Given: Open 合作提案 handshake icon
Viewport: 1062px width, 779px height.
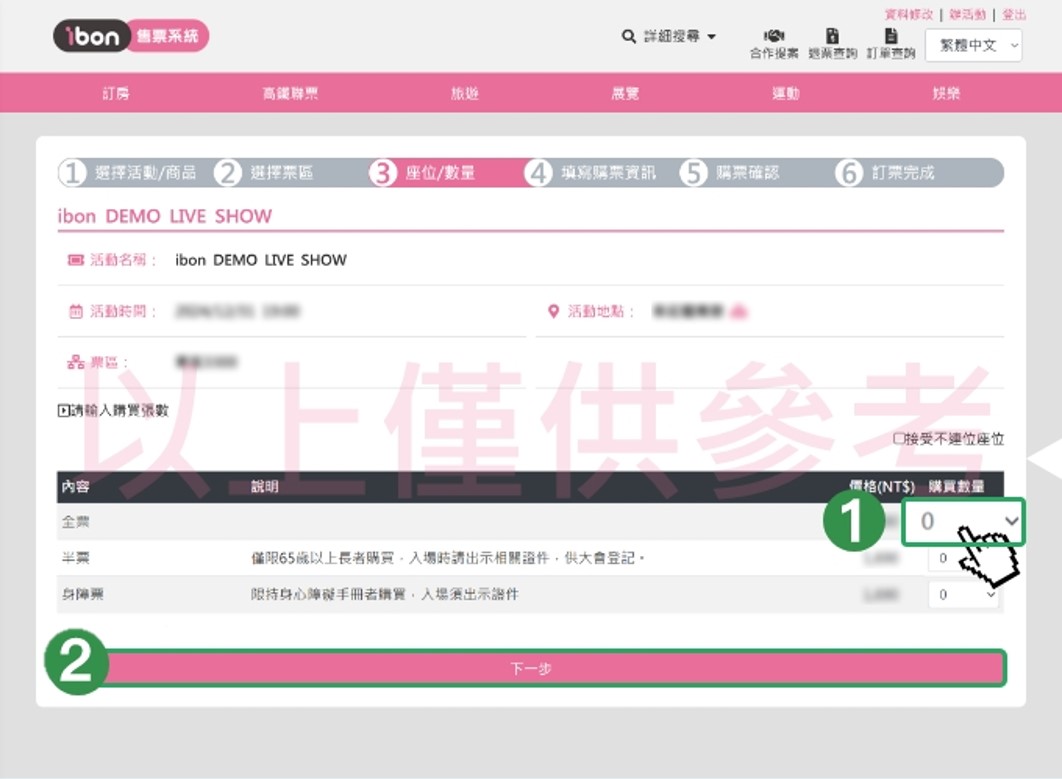Looking at the screenshot, I should (773, 37).
